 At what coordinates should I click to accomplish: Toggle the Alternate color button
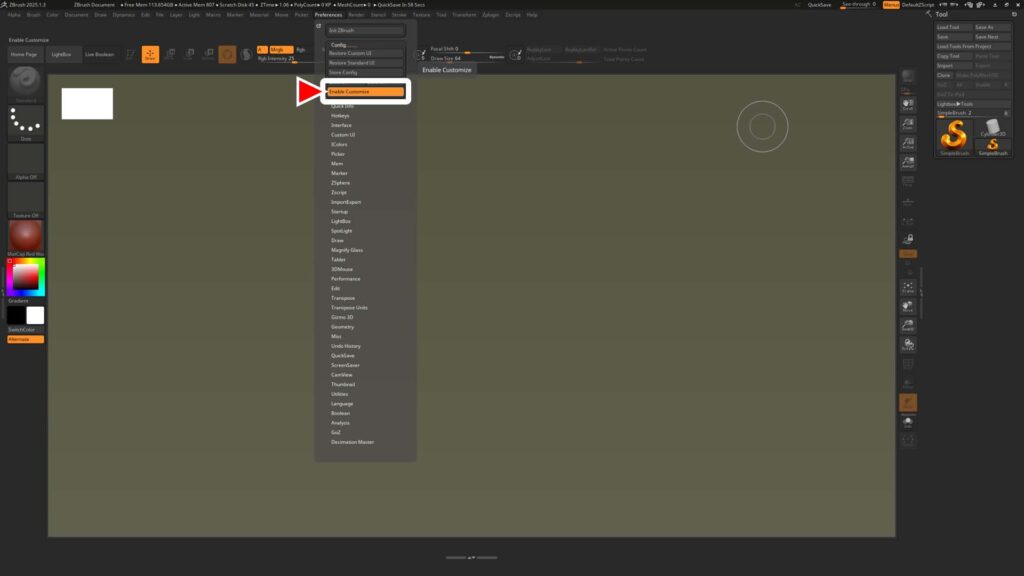pos(25,339)
